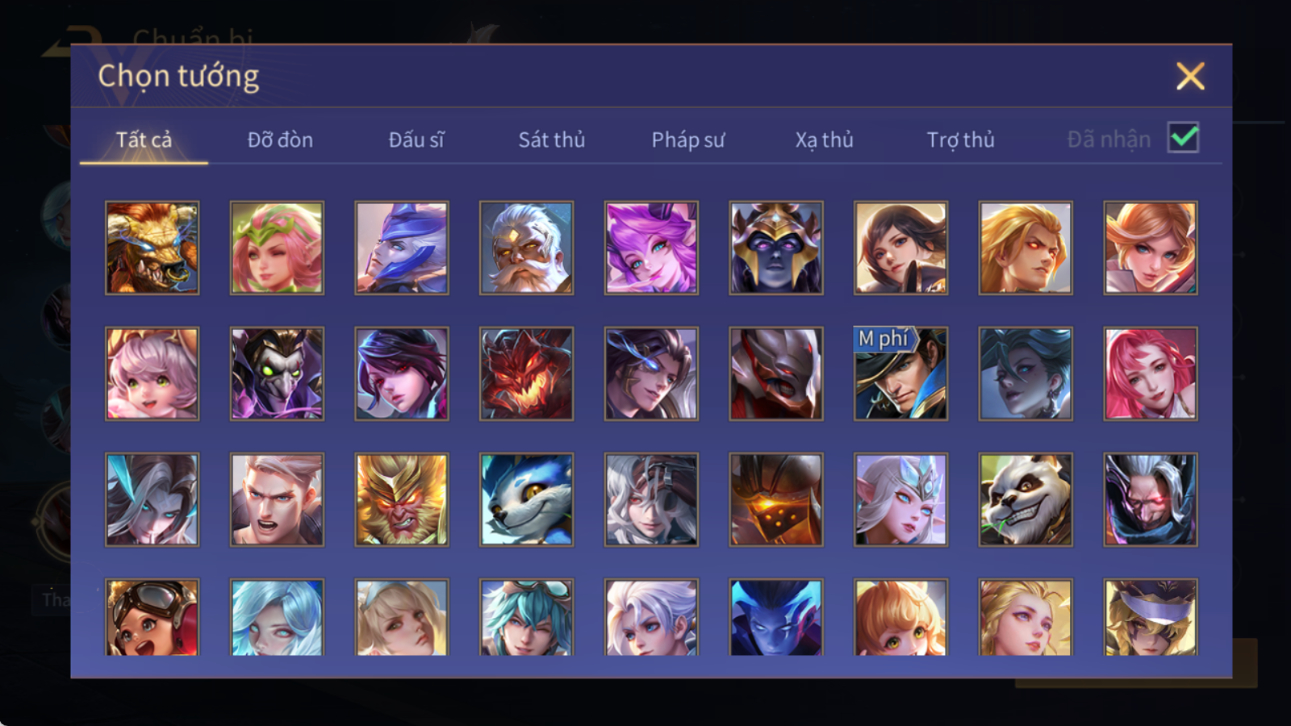Select the goggles pilot girl hero
This screenshot has height=726, width=1291.
[152, 617]
